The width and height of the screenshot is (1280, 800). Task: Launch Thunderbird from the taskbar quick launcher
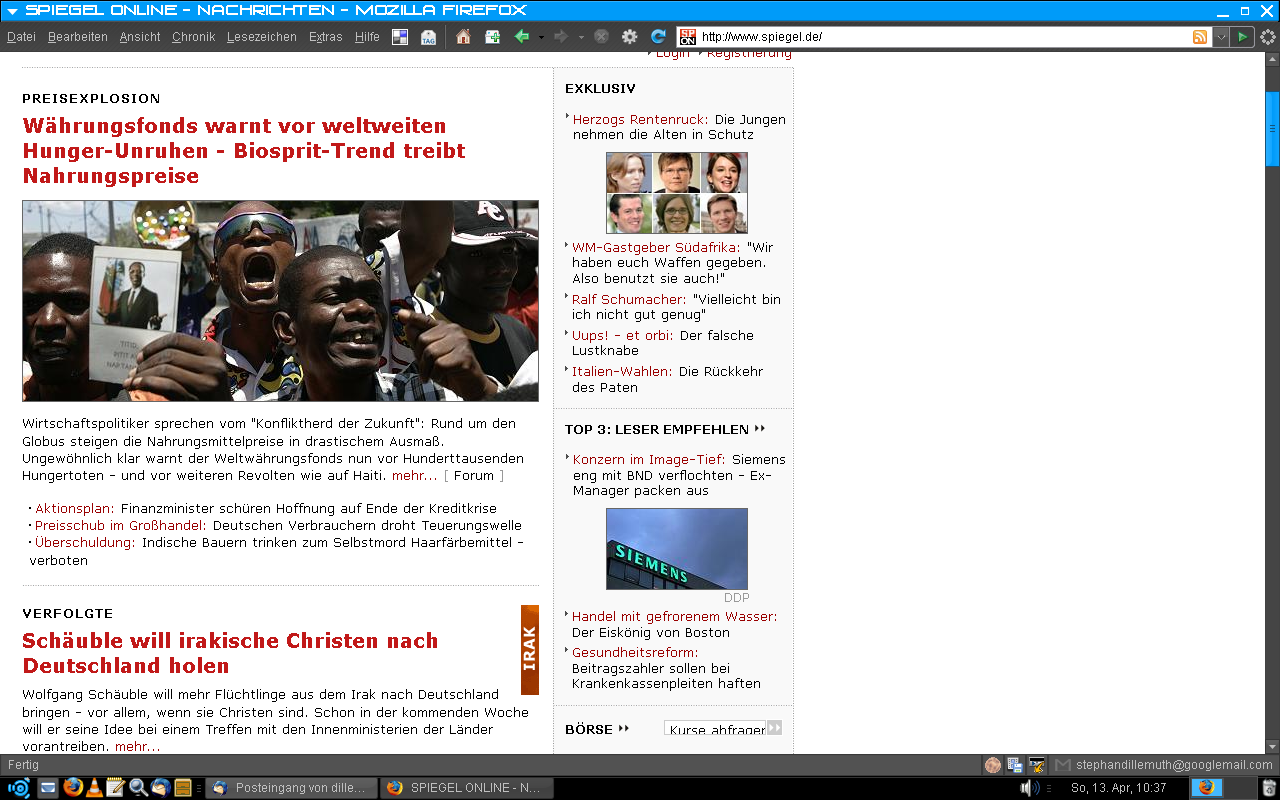[x=160, y=787]
